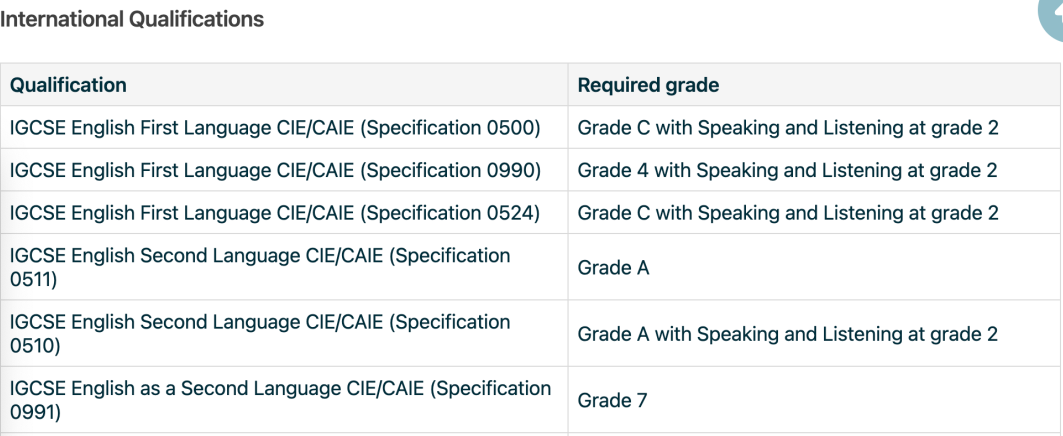Click the Grade C requirement for 0500
The width and height of the screenshot is (1063, 436).
814,127
